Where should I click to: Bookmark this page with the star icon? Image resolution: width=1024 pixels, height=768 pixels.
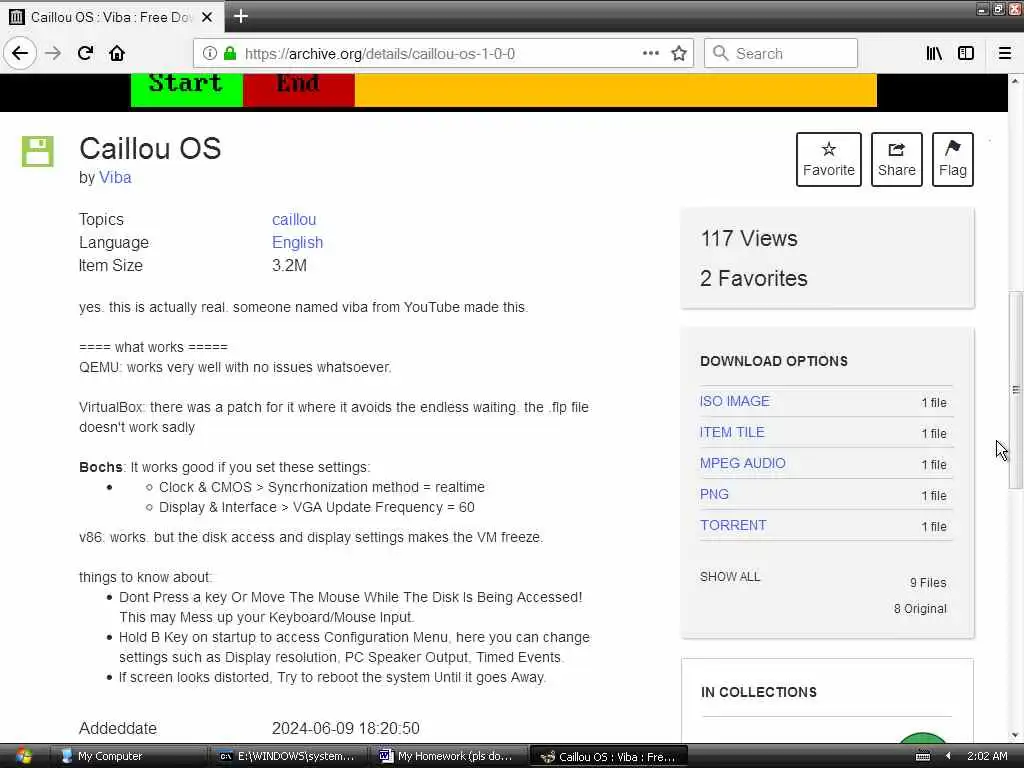pos(679,53)
